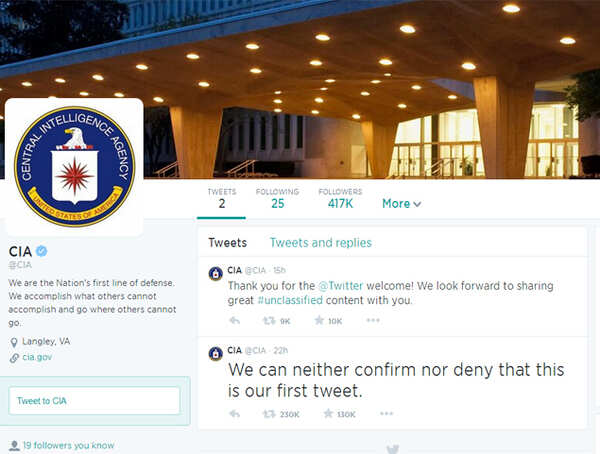Open more options on the @Twitter welcome tweet

click(373, 320)
